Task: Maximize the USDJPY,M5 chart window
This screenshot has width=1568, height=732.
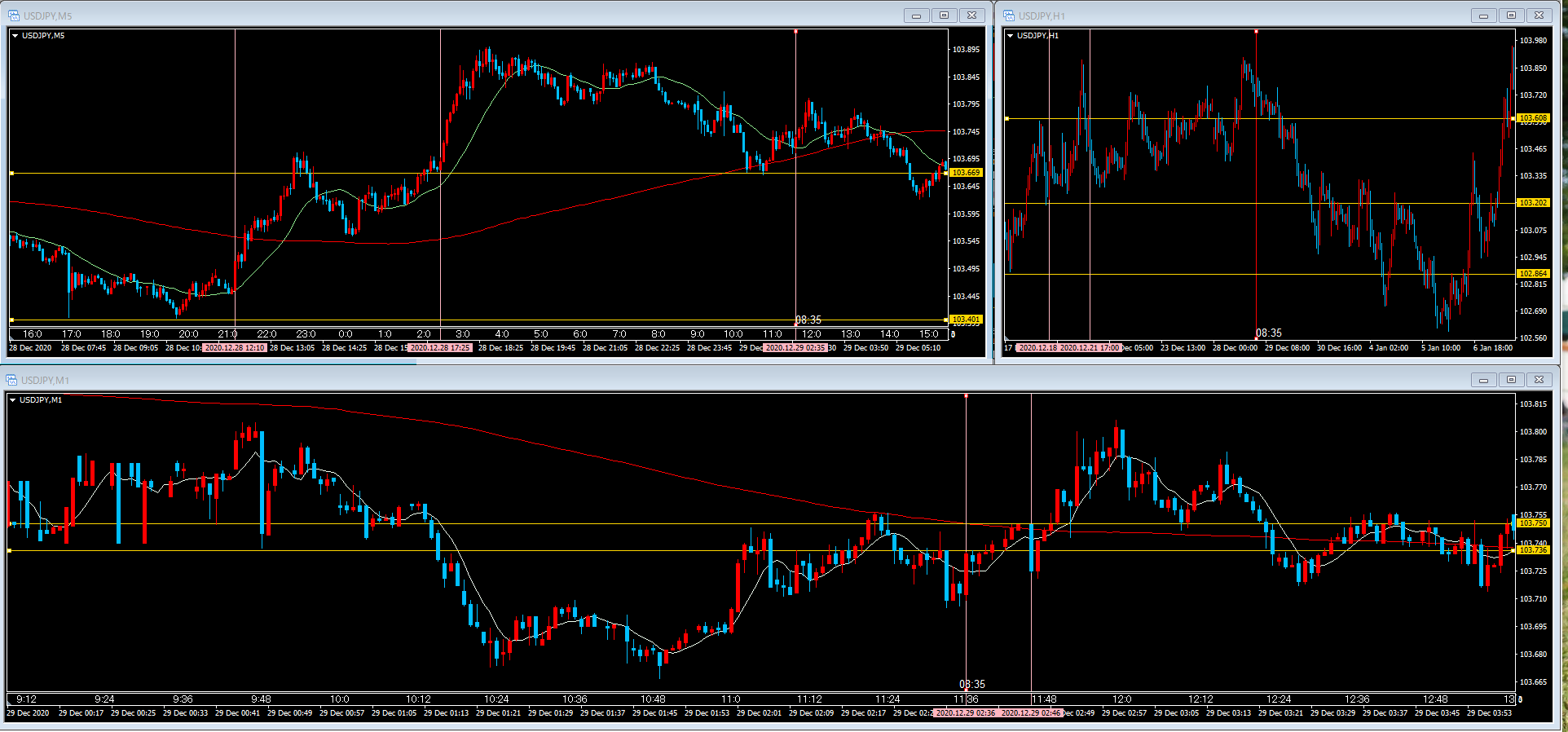Action: [x=944, y=15]
